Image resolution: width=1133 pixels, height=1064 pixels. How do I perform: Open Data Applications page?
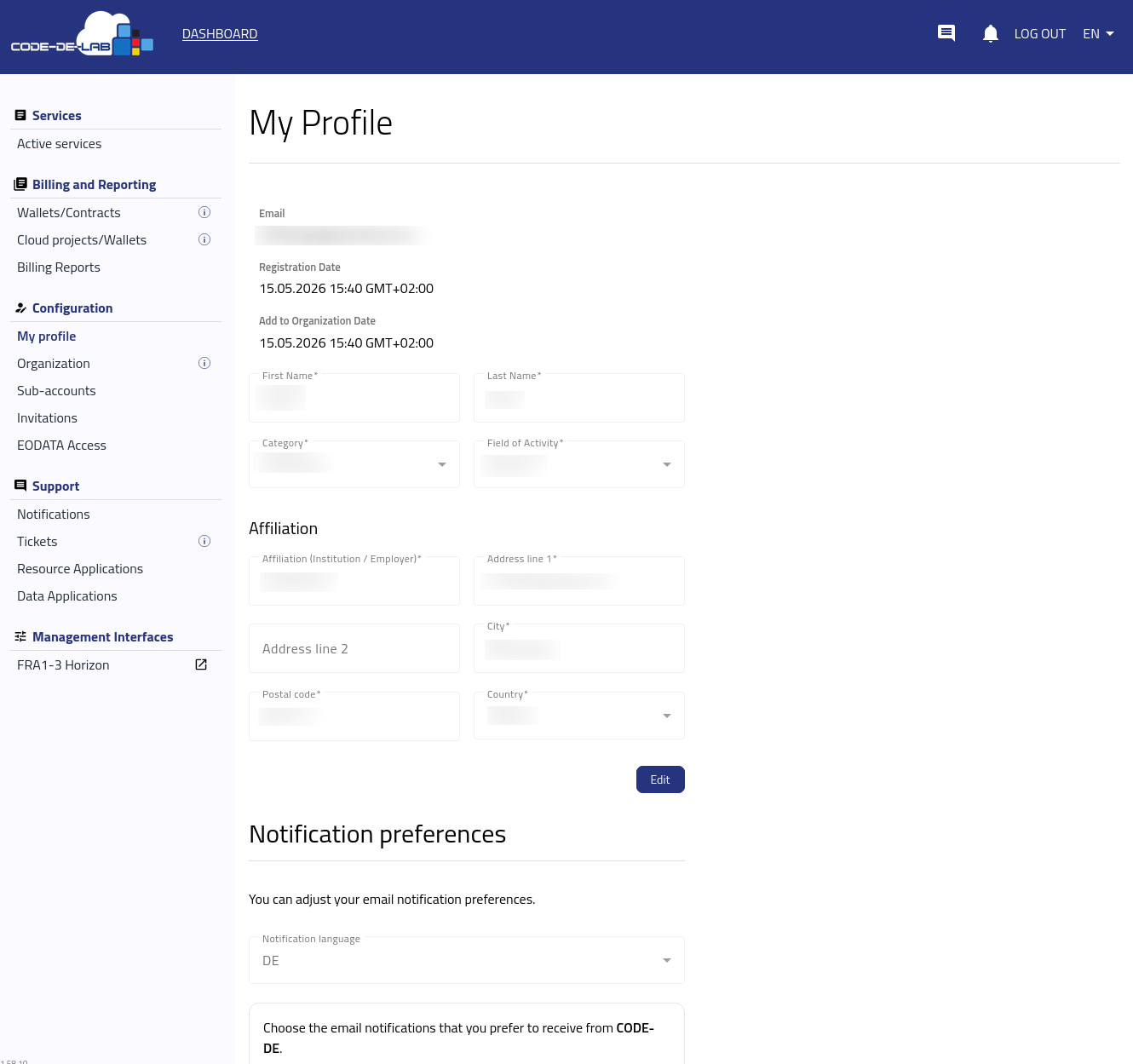click(x=67, y=596)
